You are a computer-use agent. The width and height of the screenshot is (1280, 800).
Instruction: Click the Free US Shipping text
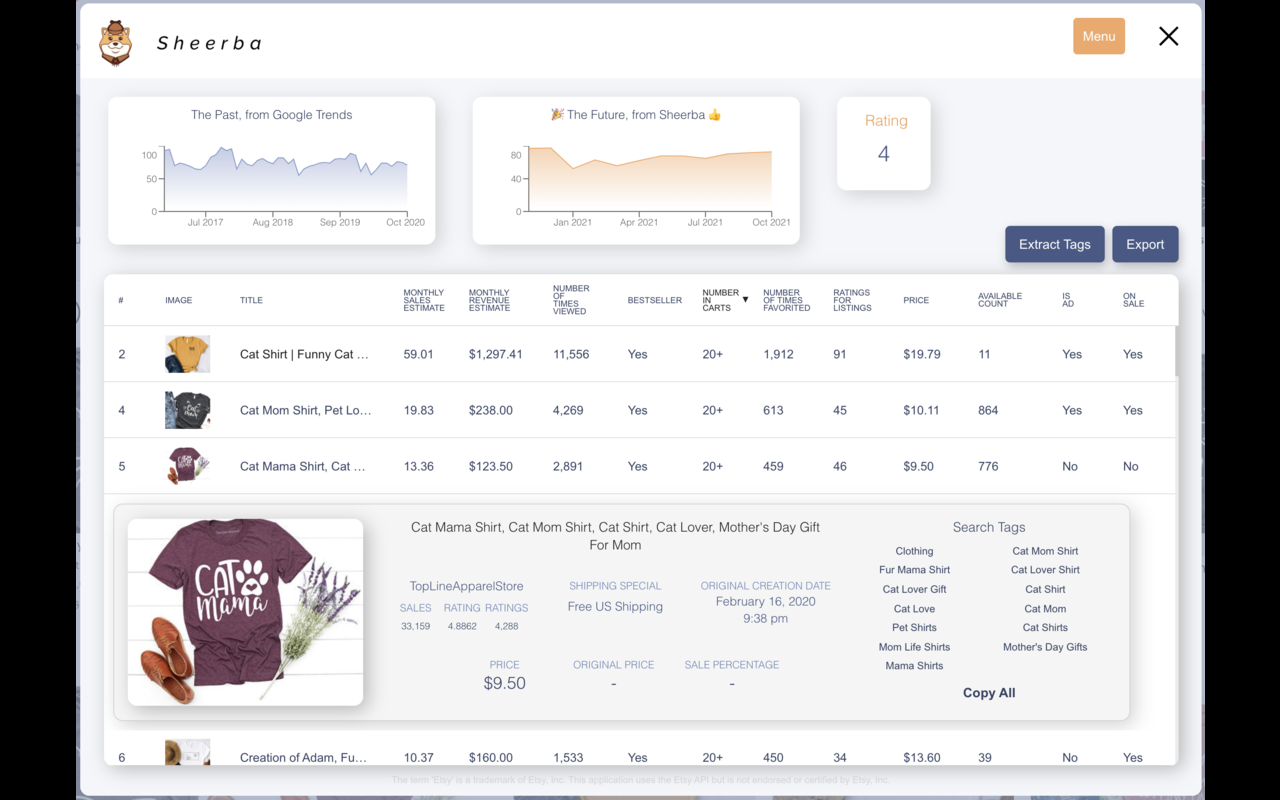[615, 607]
